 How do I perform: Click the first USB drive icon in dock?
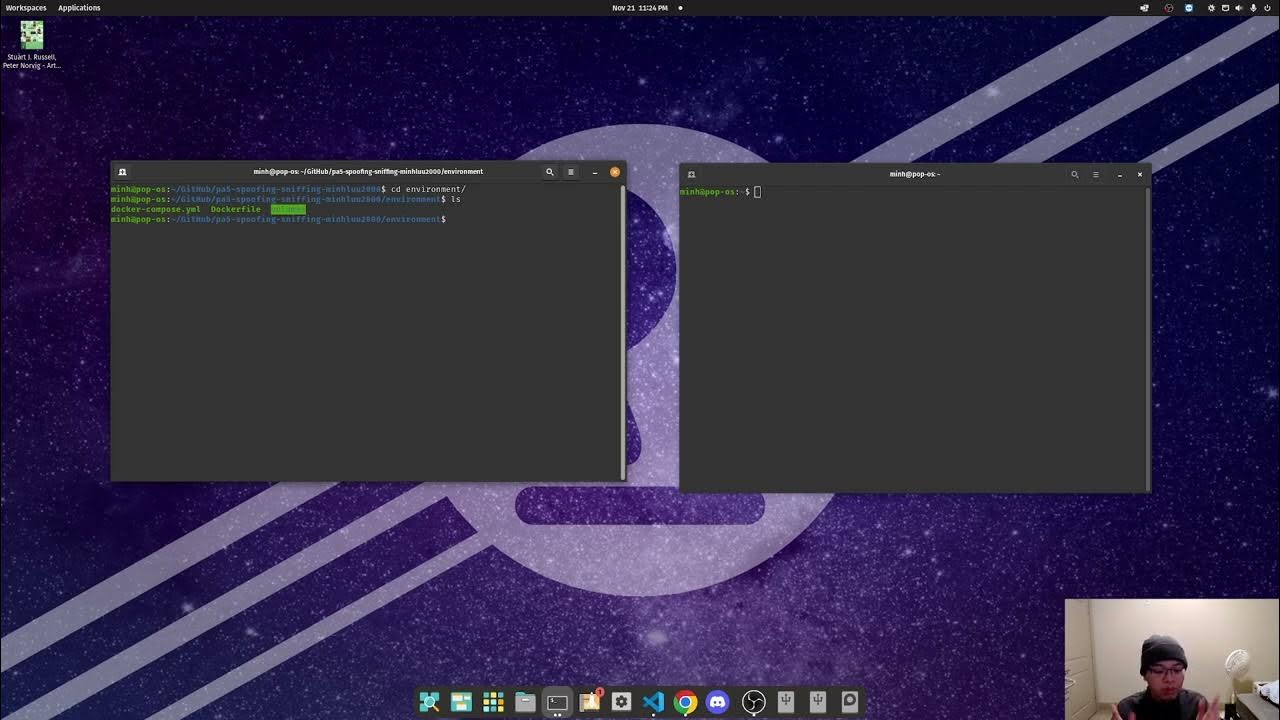tap(785, 702)
